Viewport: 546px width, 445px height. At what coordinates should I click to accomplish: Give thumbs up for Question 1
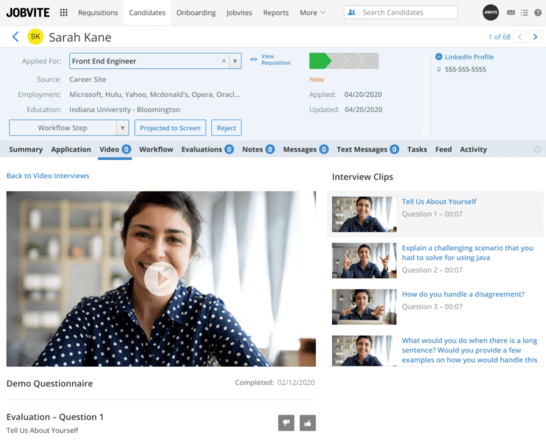(308, 423)
